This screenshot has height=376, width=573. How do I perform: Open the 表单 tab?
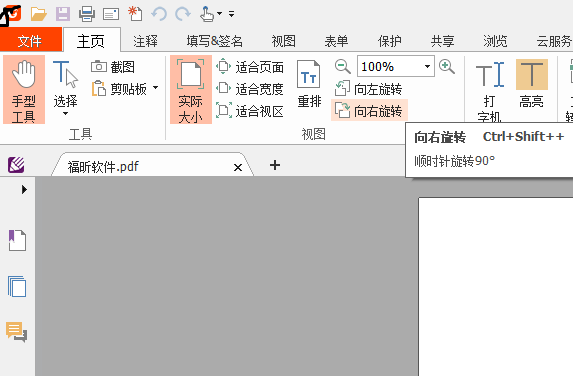click(x=336, y=41)
